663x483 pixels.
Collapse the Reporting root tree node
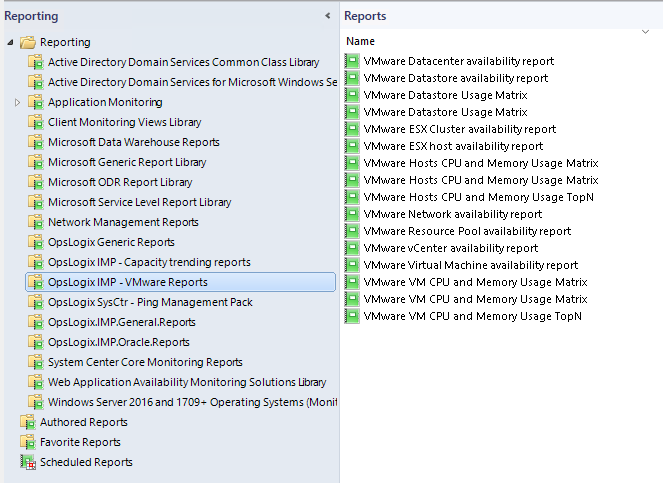coord(10,42)
